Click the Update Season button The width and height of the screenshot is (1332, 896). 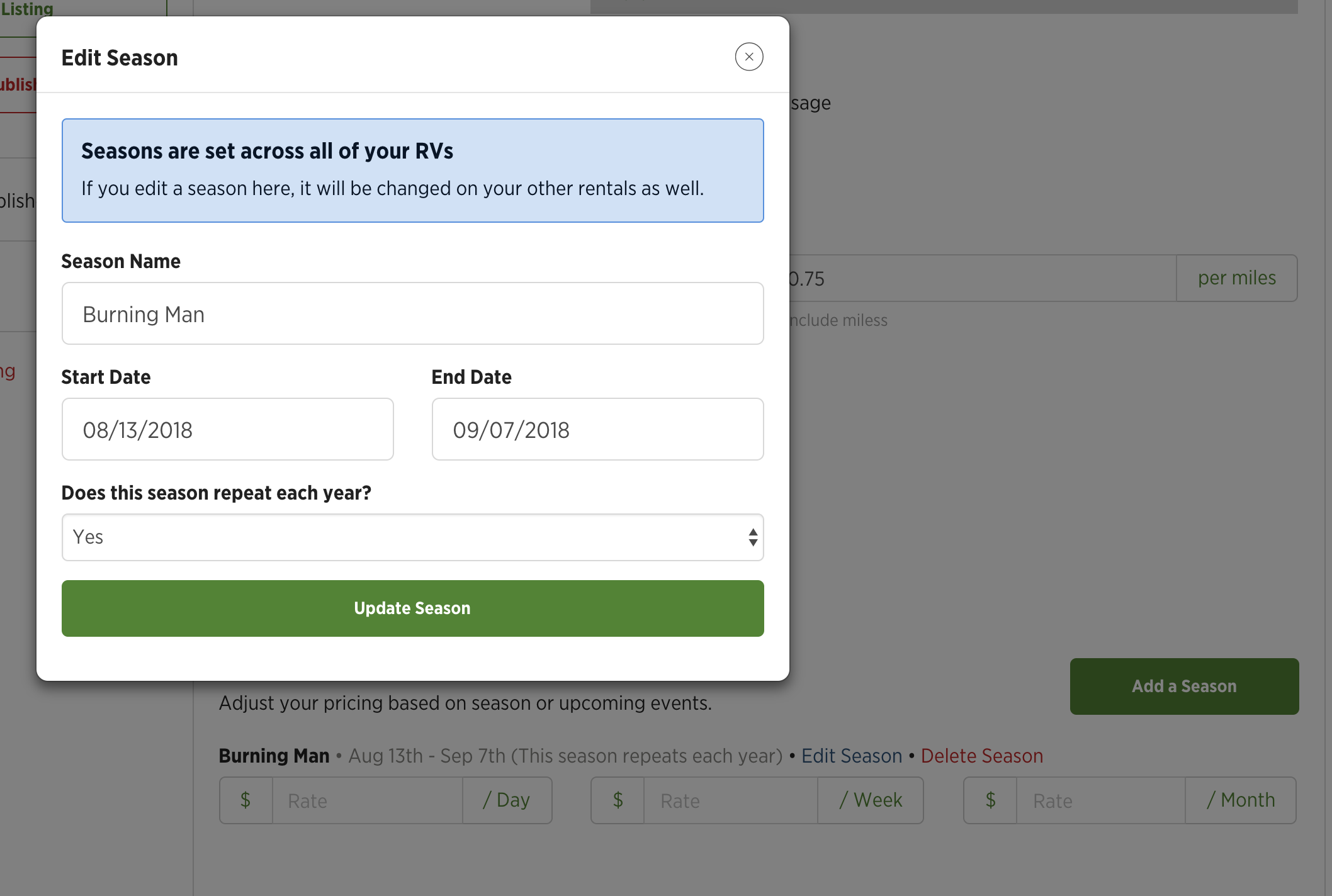[x=413, y=608]
